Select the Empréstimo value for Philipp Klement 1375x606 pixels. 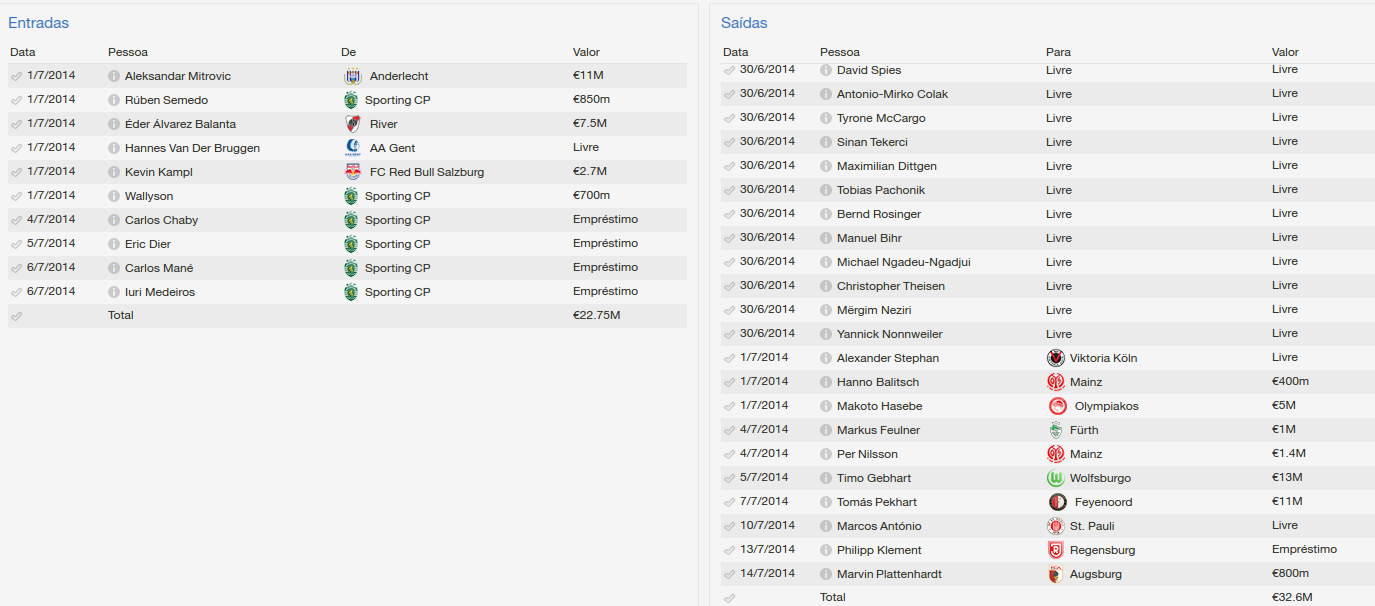(x=1304, y=550)
